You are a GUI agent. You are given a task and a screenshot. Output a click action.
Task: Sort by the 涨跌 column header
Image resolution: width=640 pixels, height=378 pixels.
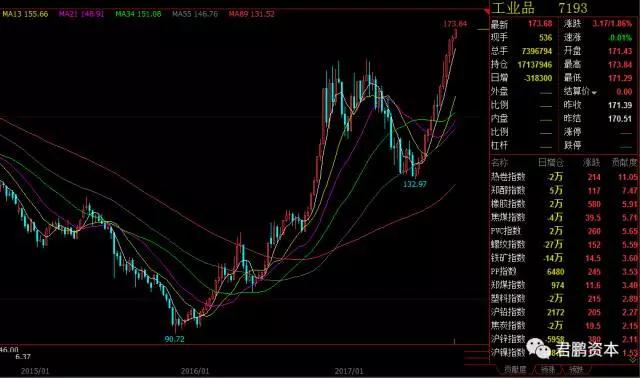point(591,163)
